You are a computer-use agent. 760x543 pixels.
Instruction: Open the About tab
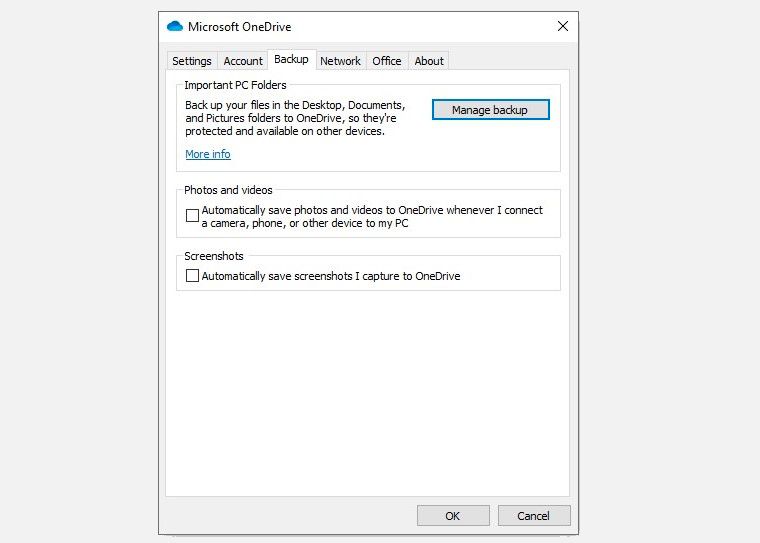click(x=429, y=61)
